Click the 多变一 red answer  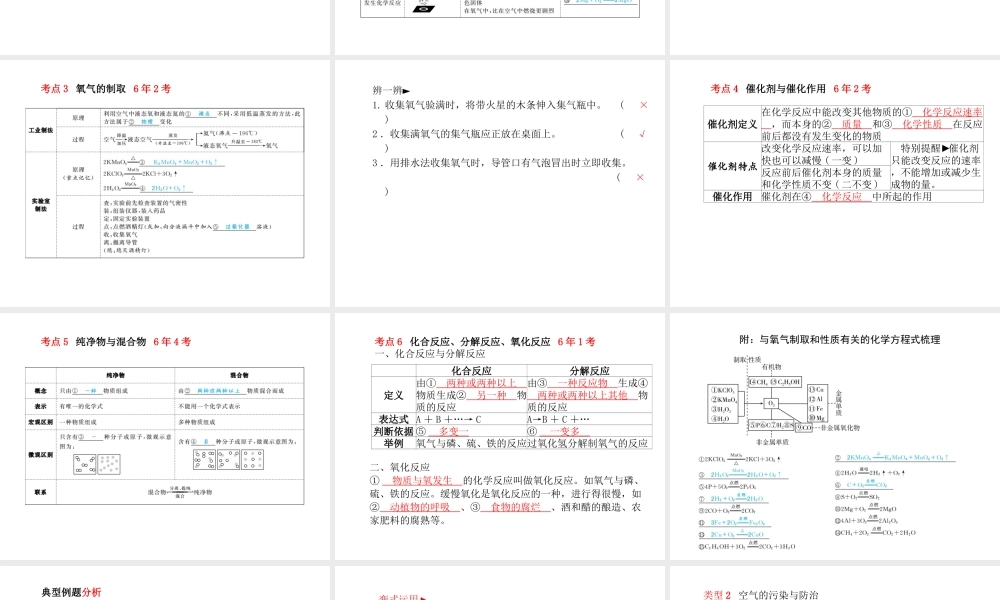[x=453, y=432]
